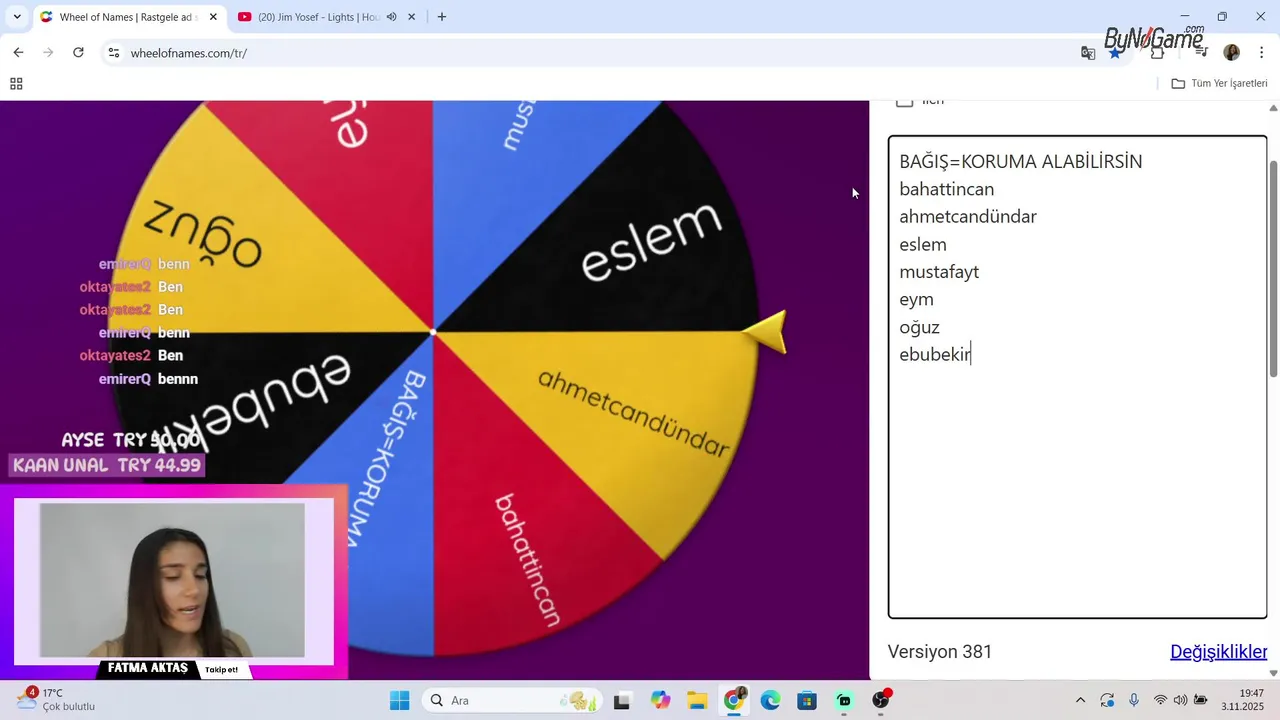
Task: Click the bahattincan entry in list
Action: click(x=946, y=189)
